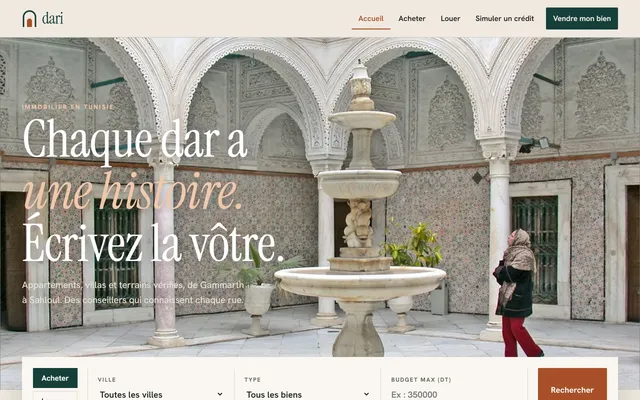Click the 'Chaque dar a' heading line

pos(135,140)
